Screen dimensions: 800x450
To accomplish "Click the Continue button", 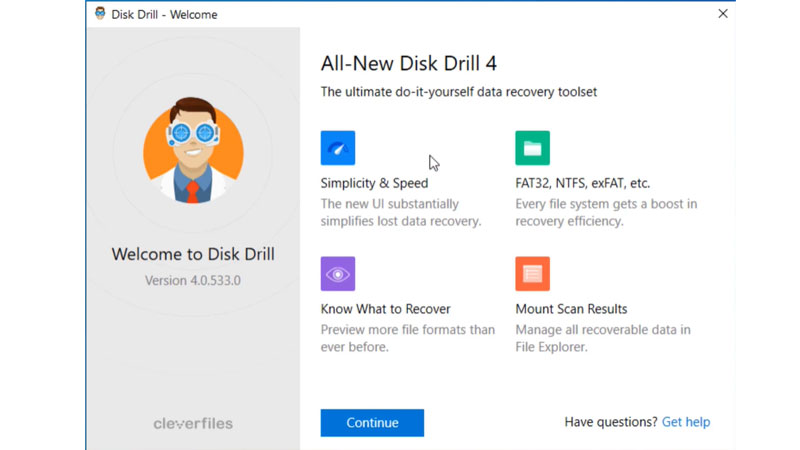I will point(372,422).
